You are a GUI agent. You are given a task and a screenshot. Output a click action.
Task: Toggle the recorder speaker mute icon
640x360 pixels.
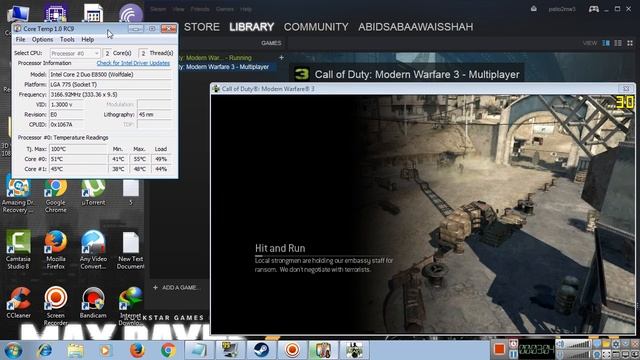[x=561, y=344]
